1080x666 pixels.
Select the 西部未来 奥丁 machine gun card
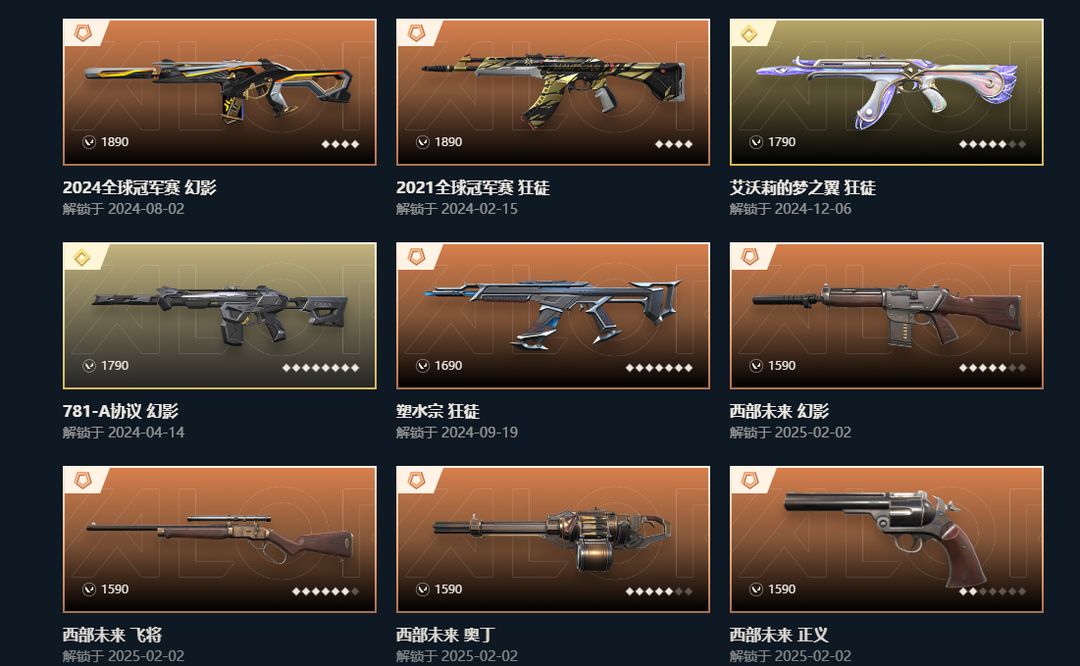pos(552,539)
